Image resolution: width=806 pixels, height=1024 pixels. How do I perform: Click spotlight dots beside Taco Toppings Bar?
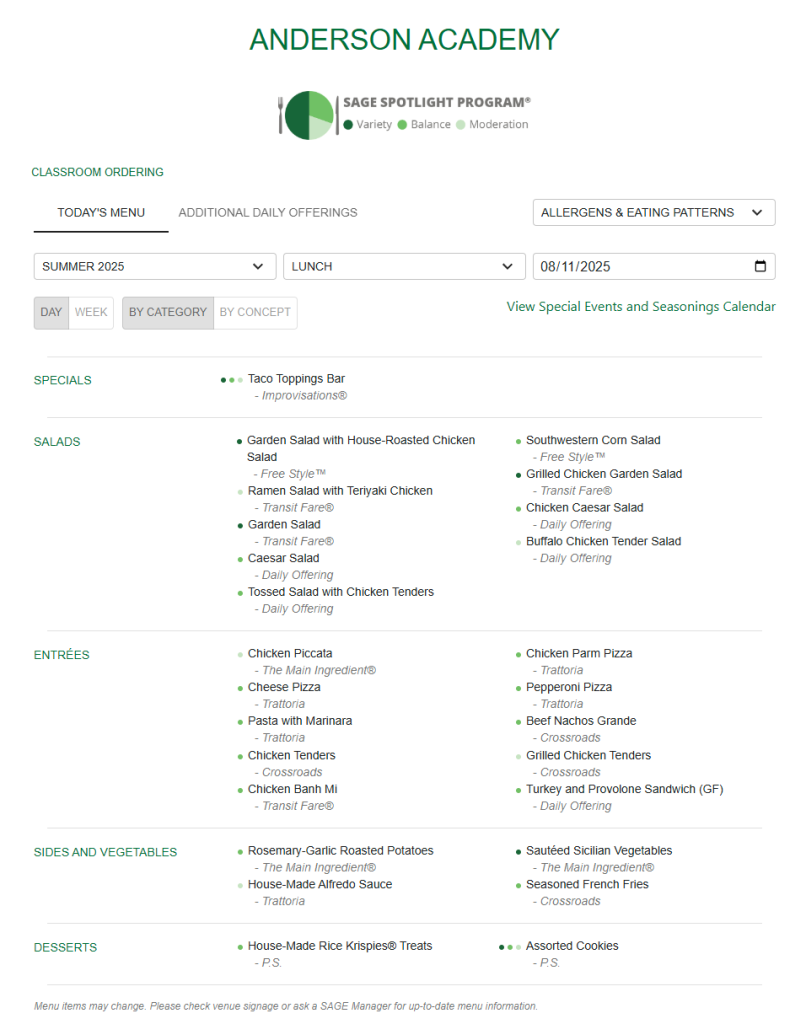pyautogui.click(x=231, y=379)
